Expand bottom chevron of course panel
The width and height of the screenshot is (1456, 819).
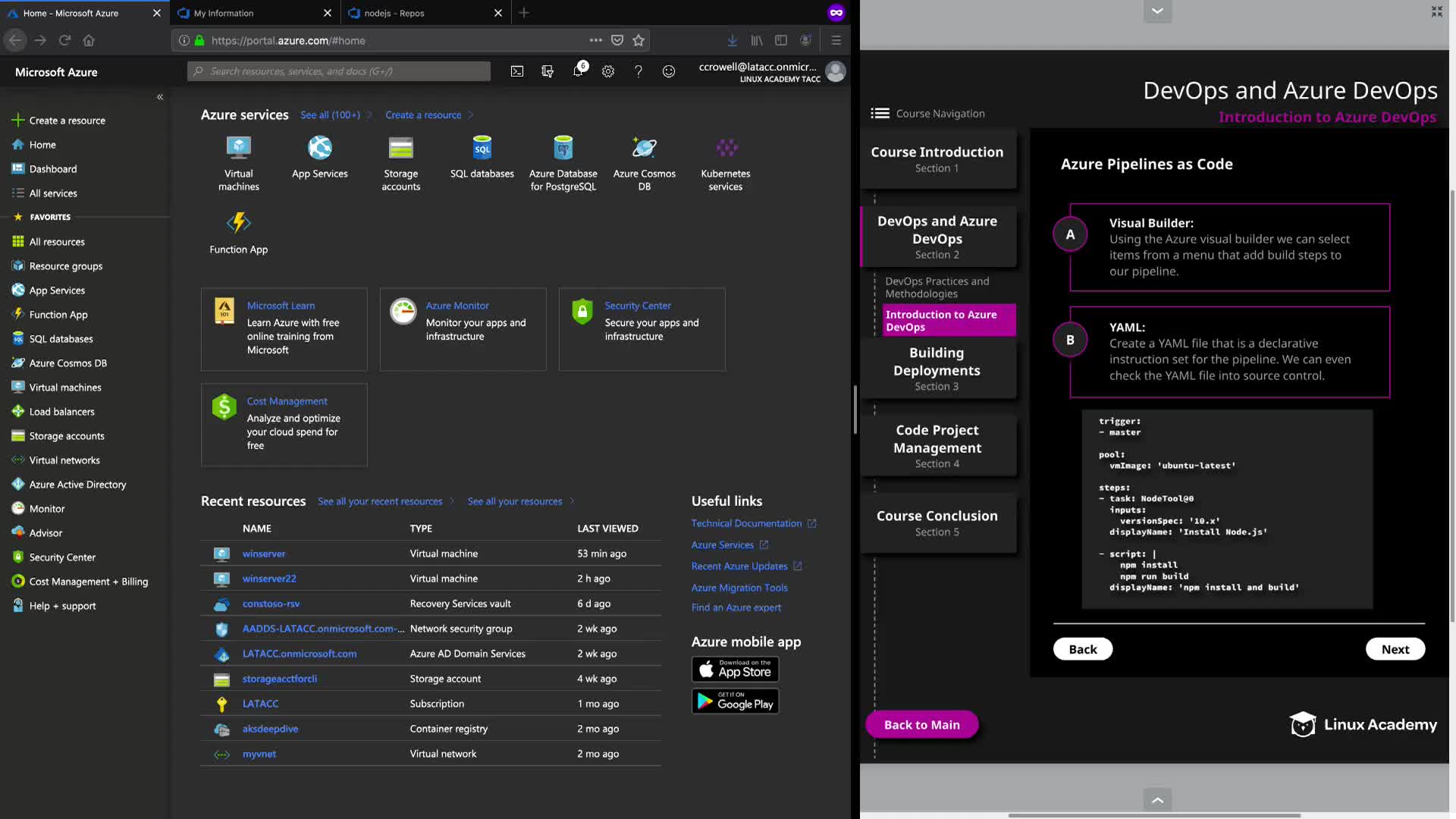click(x=1157, y=799)
